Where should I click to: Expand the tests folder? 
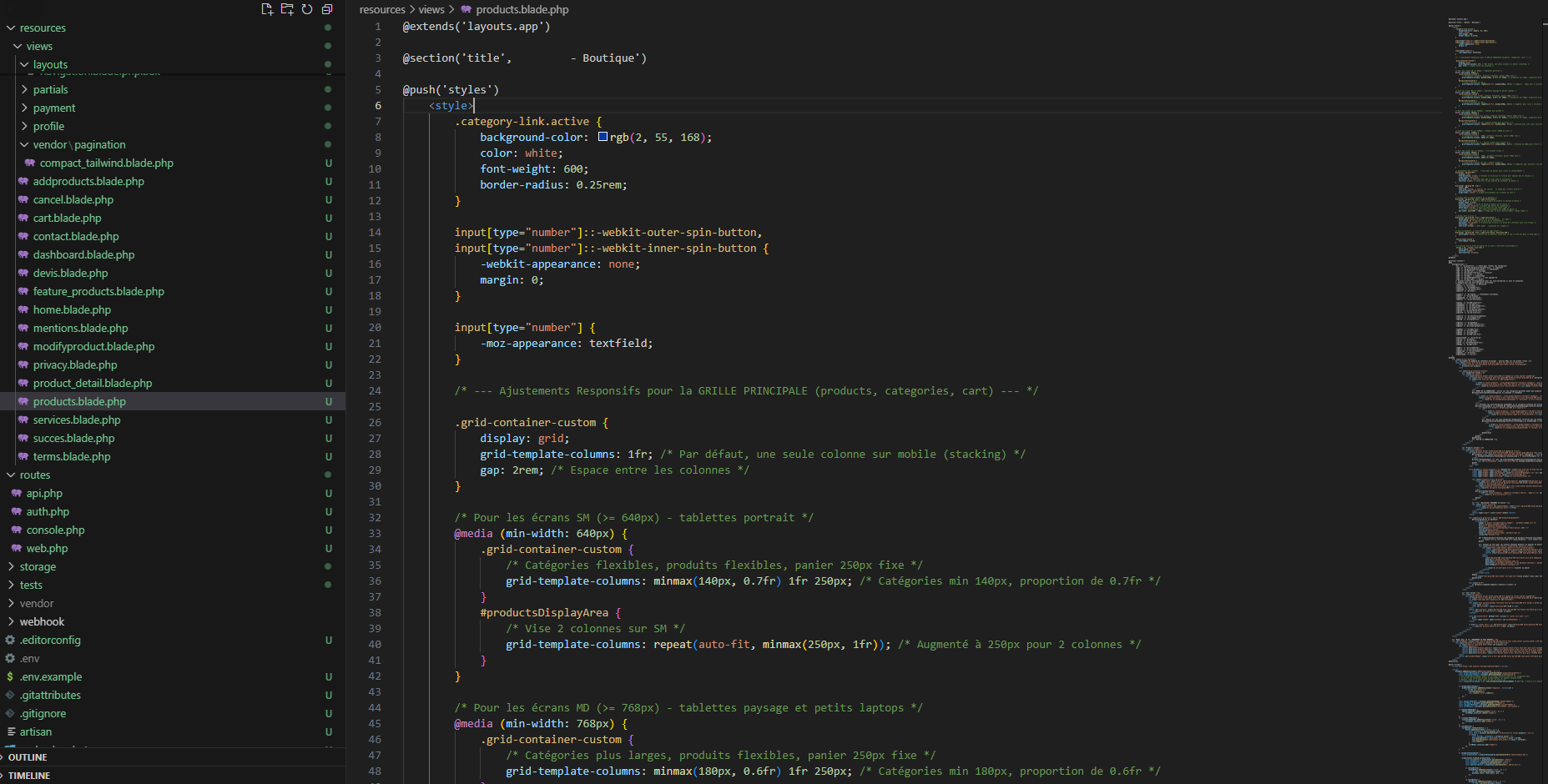(172, 585)
